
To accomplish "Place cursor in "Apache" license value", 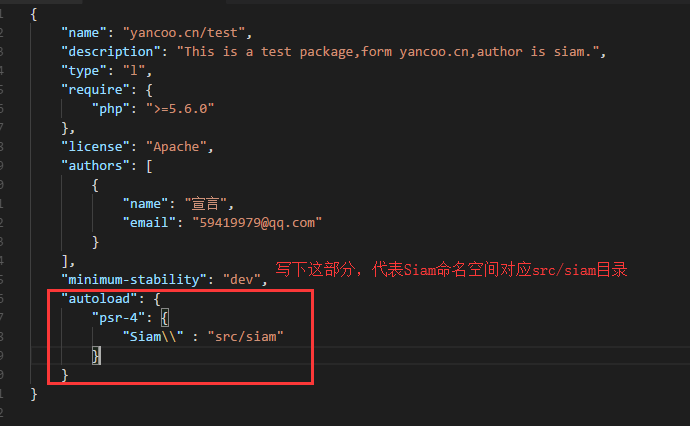I will point(176,147).
